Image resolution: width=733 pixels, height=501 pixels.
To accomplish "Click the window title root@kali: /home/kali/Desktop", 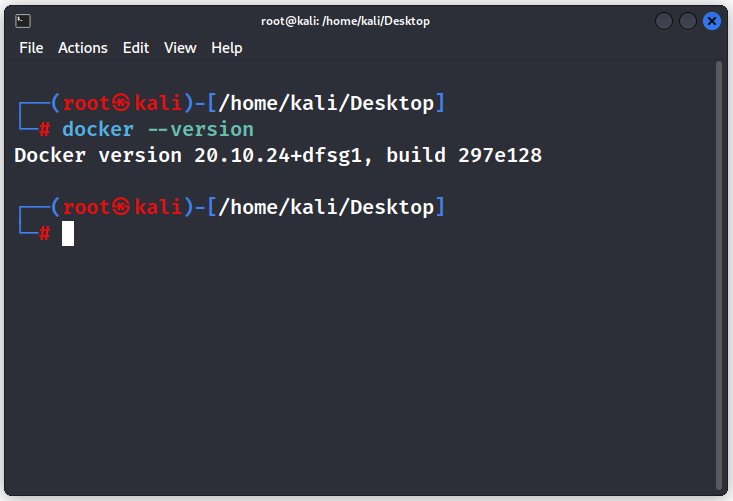I will [345, 21].
